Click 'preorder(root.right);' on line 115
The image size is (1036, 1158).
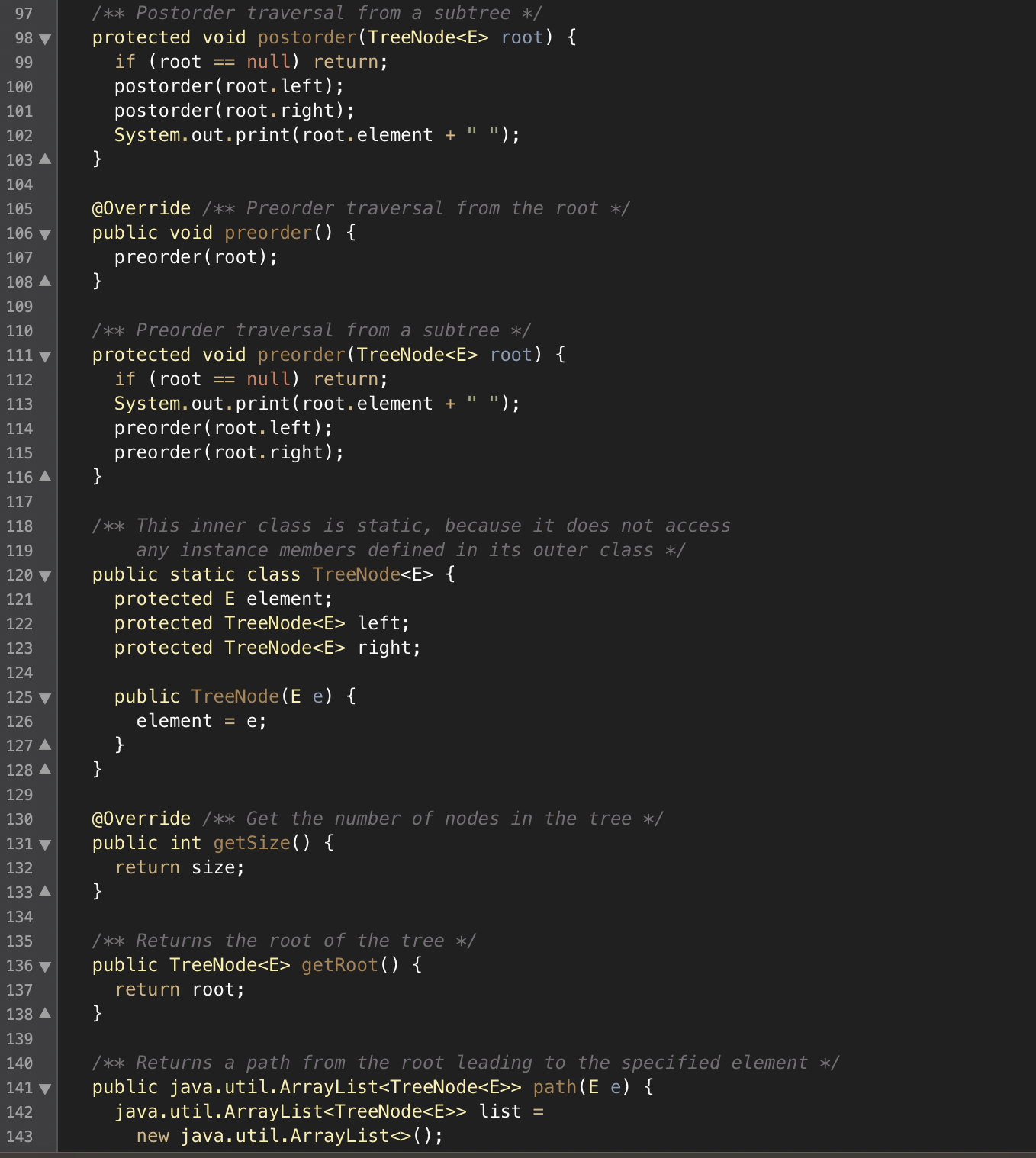pos(229,452)
